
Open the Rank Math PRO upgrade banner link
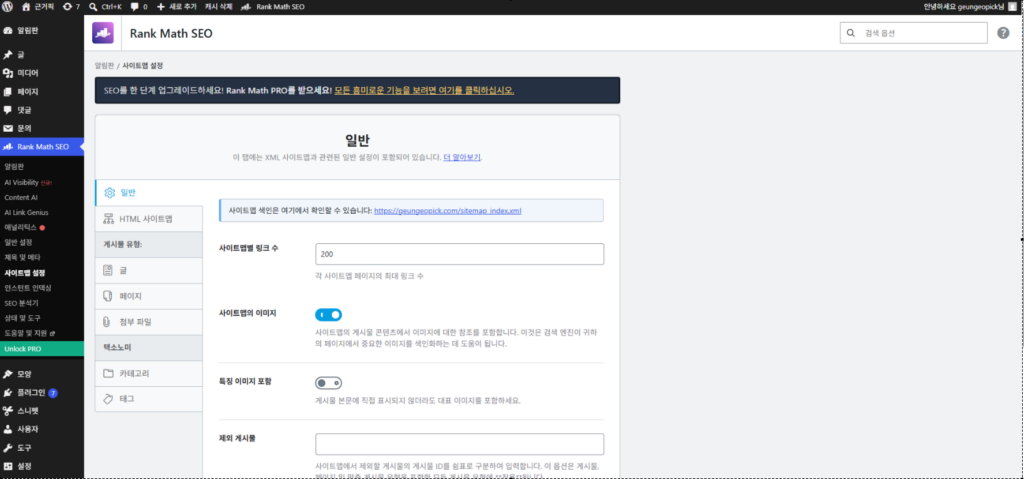click(424, 90)
